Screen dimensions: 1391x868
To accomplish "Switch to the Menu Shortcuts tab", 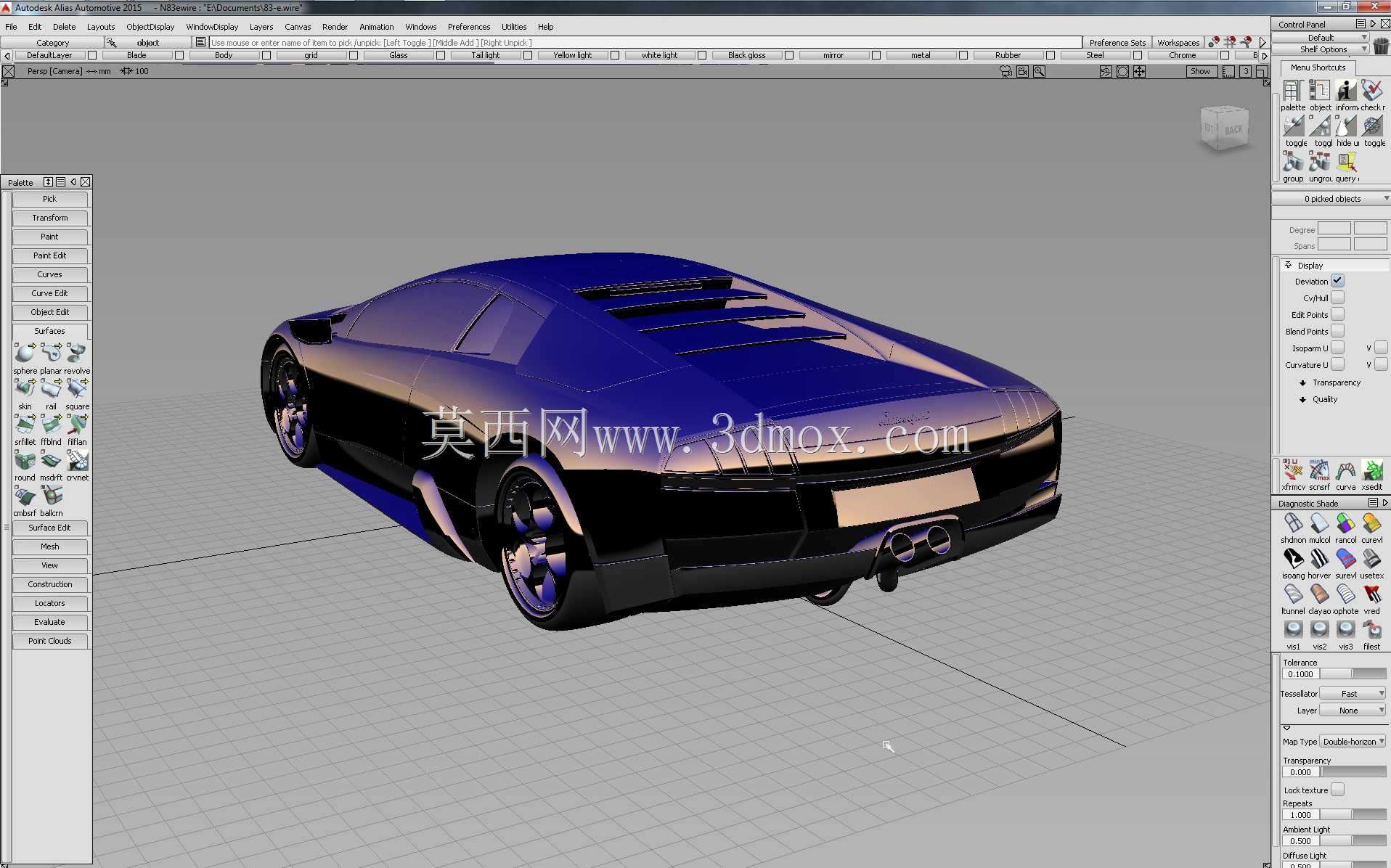I will [x=1318, y=67].
